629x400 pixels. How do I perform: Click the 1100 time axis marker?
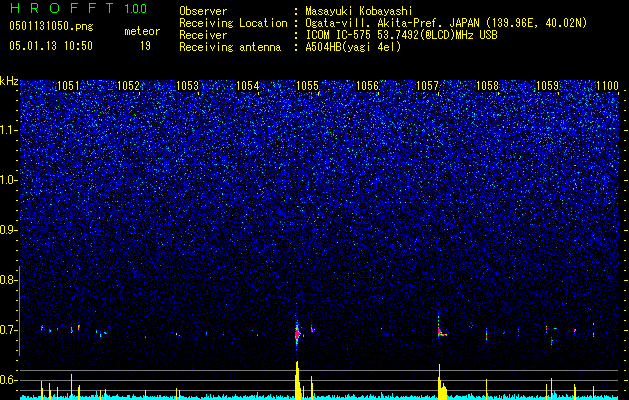pos(607,85)
